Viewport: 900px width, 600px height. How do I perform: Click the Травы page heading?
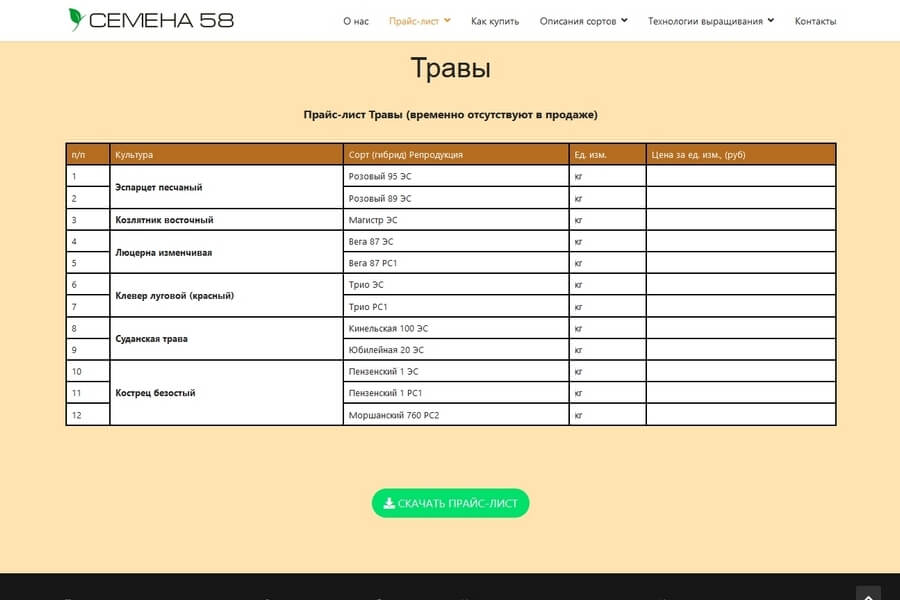(x=450, y=69)
